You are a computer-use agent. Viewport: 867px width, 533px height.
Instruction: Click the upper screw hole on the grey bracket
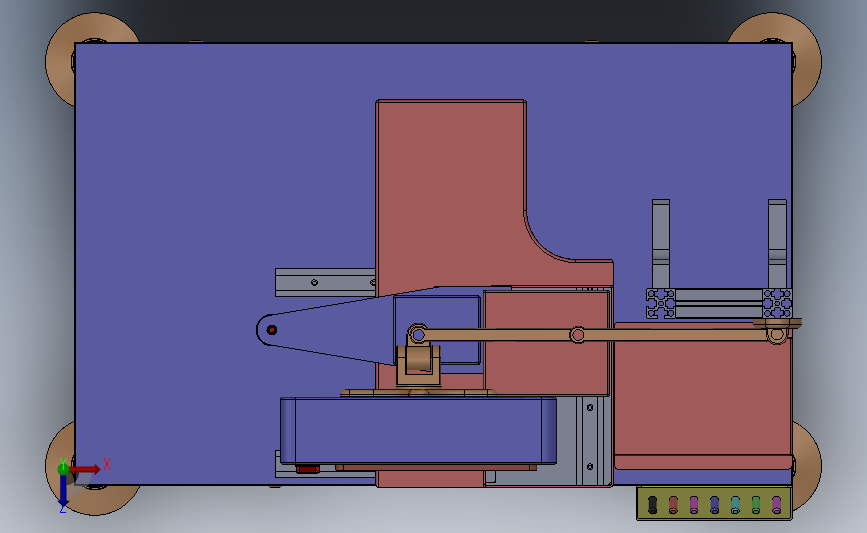coord(590,407)
